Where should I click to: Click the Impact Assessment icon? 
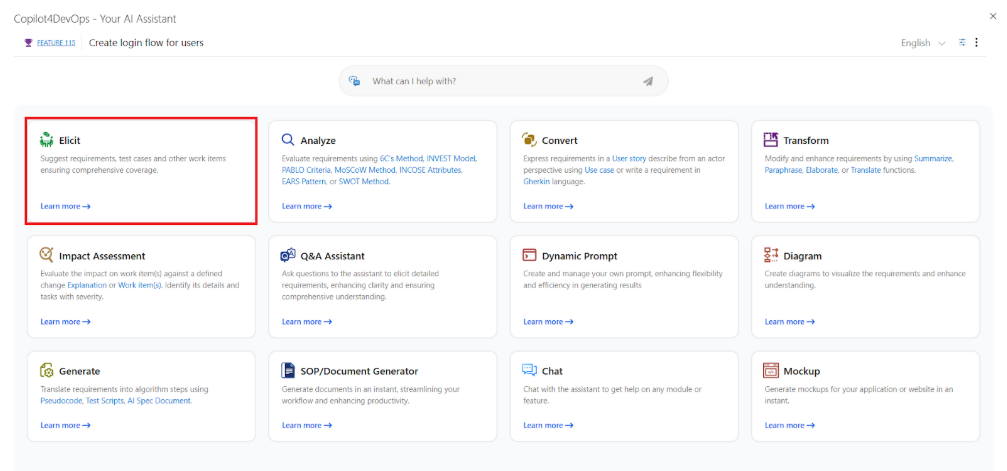pos(46,254)
